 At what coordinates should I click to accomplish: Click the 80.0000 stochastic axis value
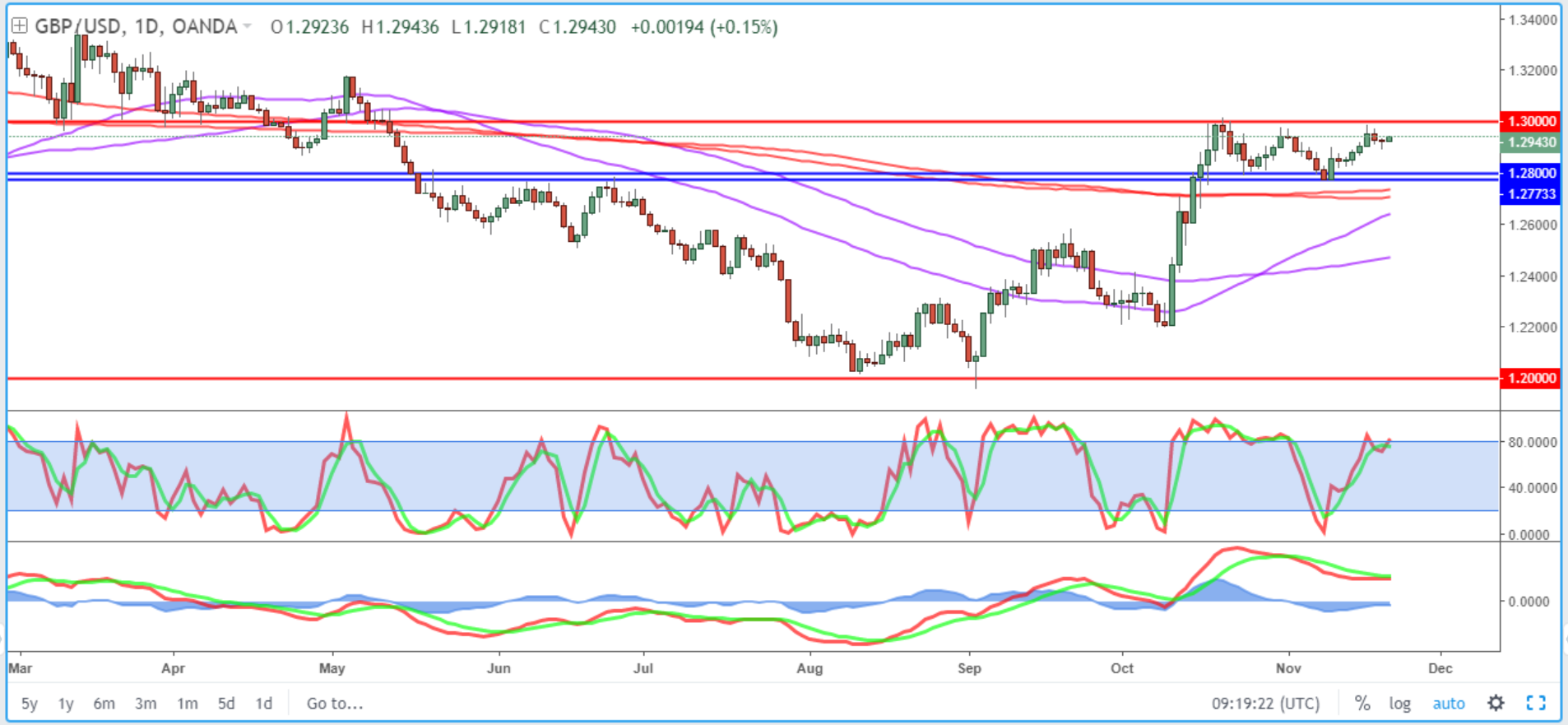pyautogui.click(x=1533, y=442)
